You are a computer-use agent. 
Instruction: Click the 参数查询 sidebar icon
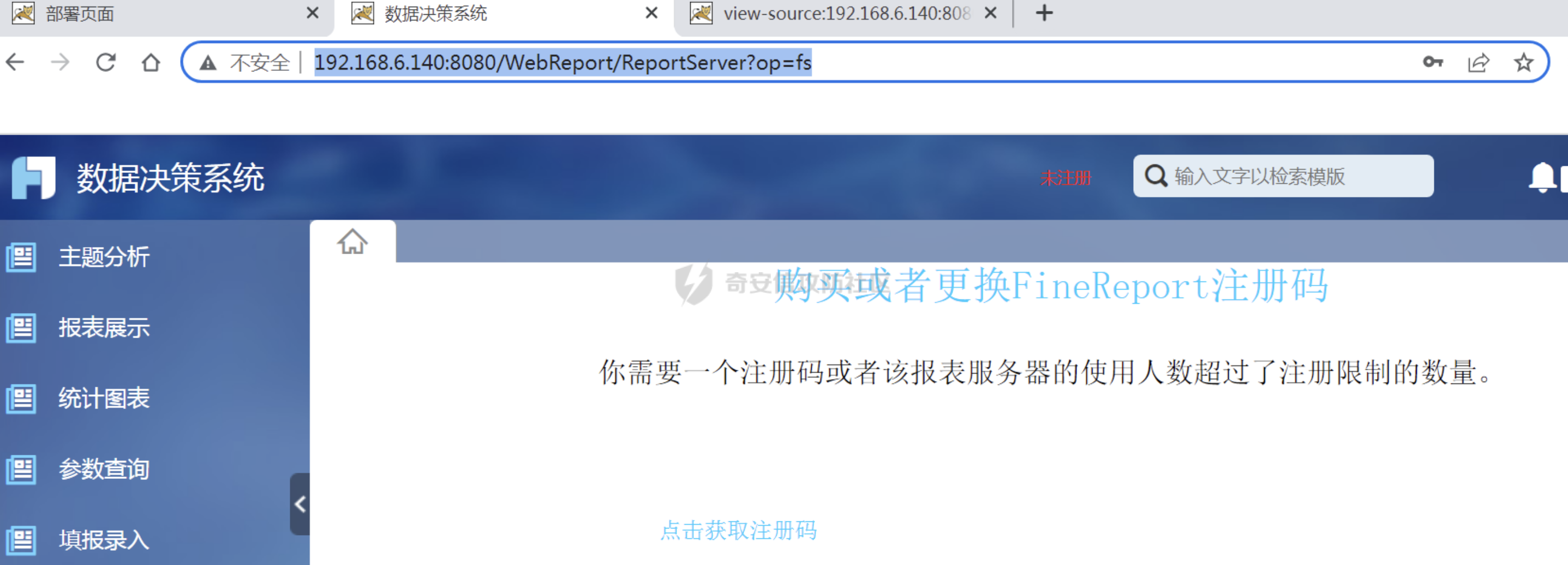[x=21, y=470]
